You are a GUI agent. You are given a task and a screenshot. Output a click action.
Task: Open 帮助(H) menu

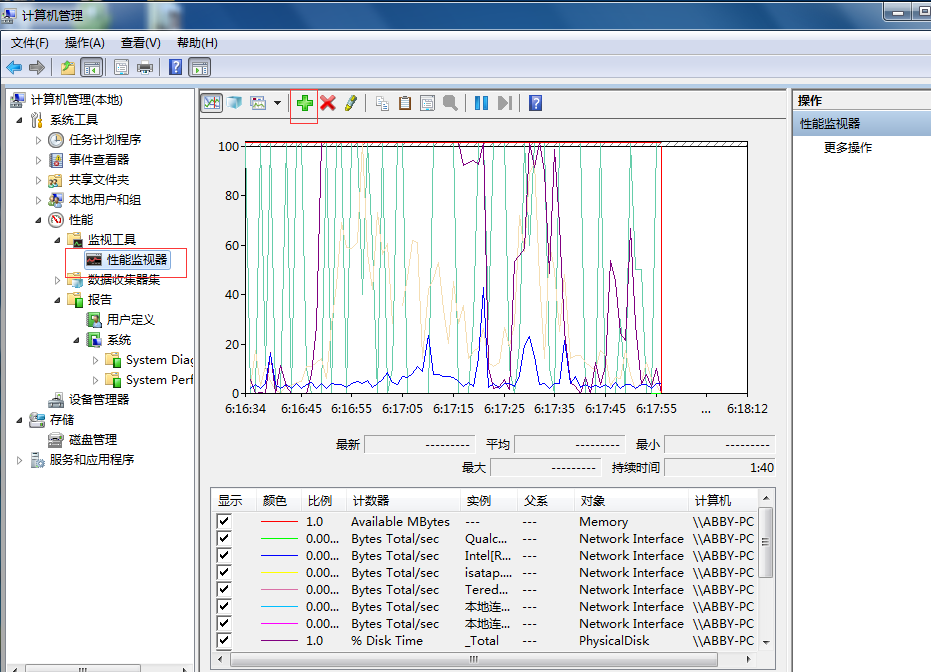197,43
